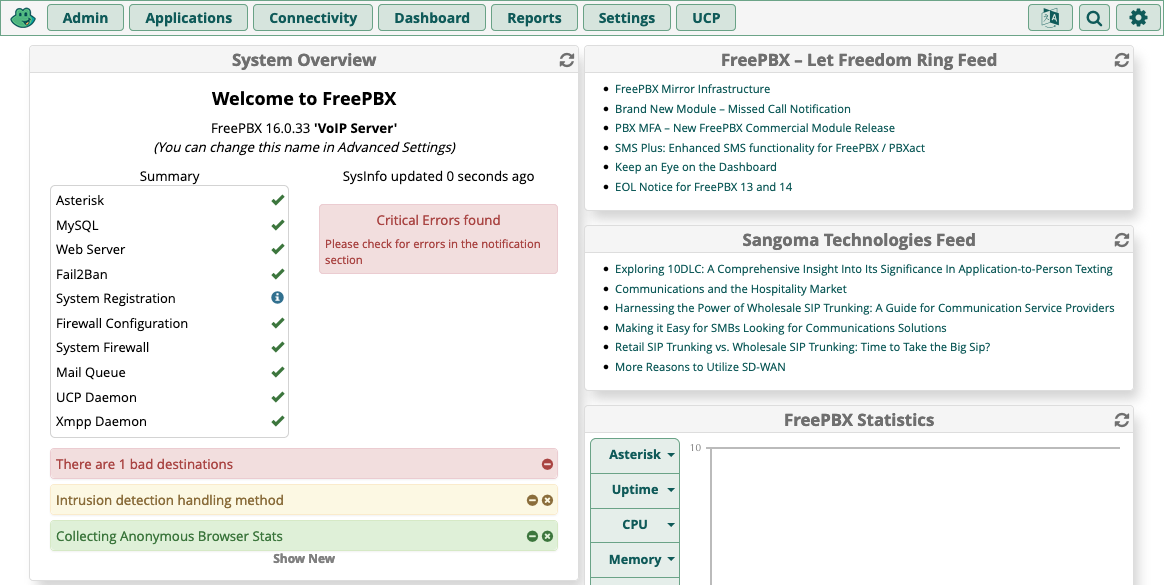Open Exploring 10DLC article link

pos(863,269)
